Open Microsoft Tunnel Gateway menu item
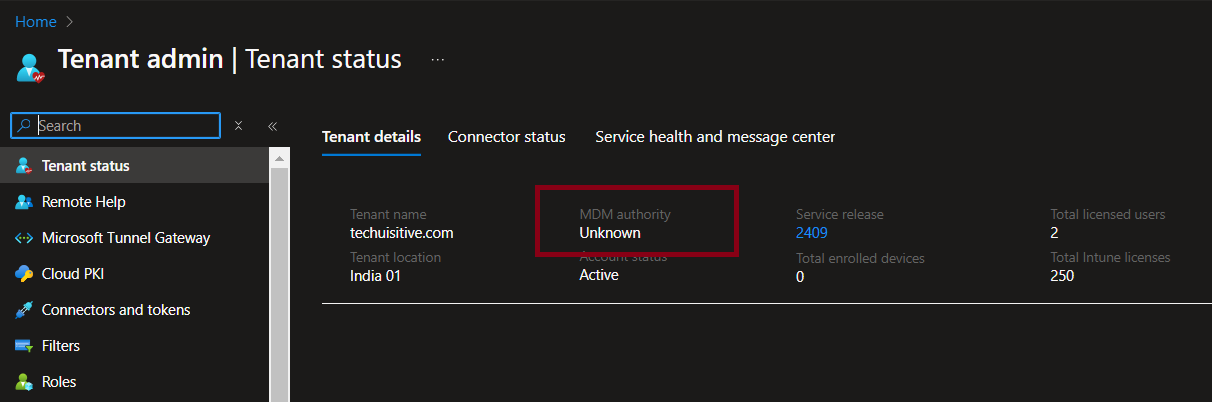 tap(134, 238)
